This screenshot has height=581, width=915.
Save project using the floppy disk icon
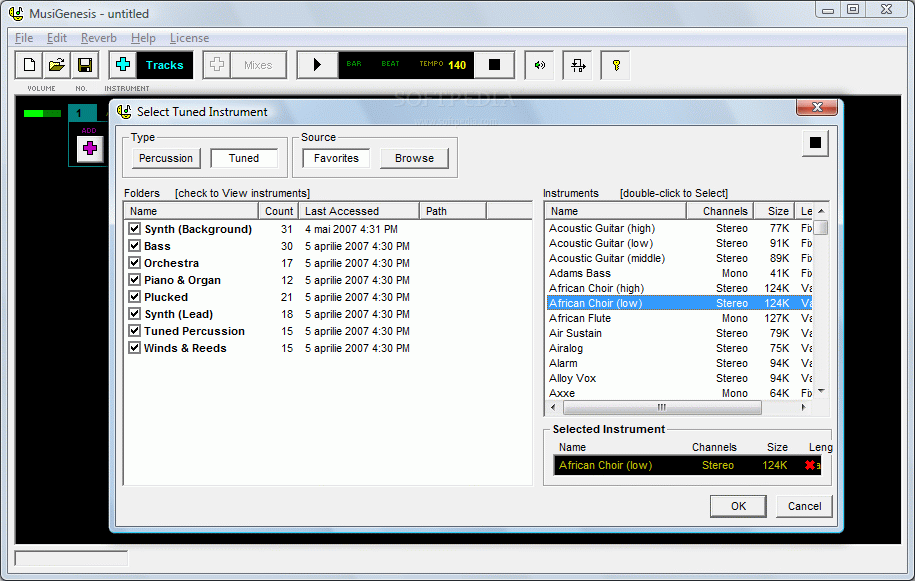[85, 65]
